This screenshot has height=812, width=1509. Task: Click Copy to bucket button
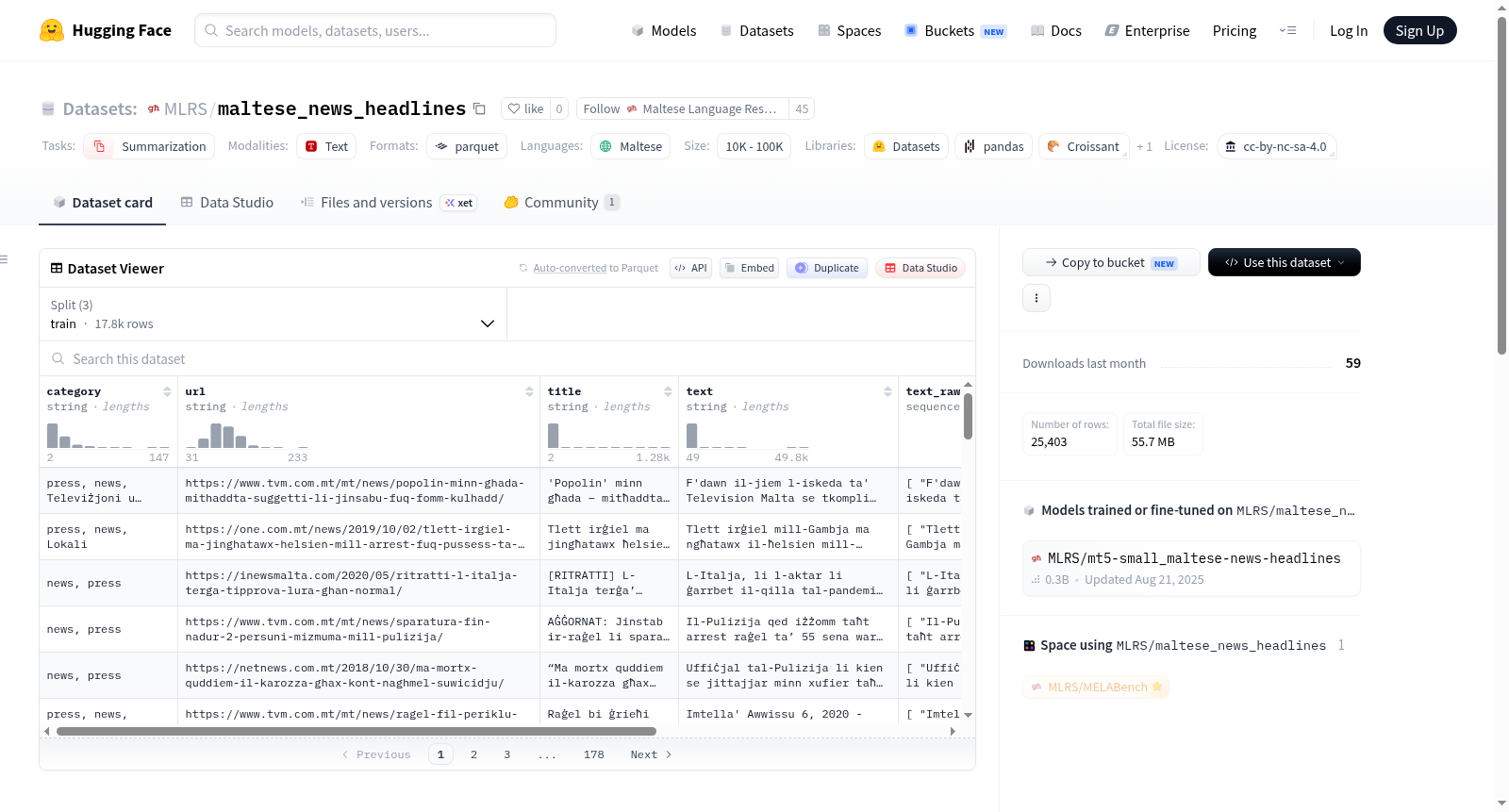1111,262
